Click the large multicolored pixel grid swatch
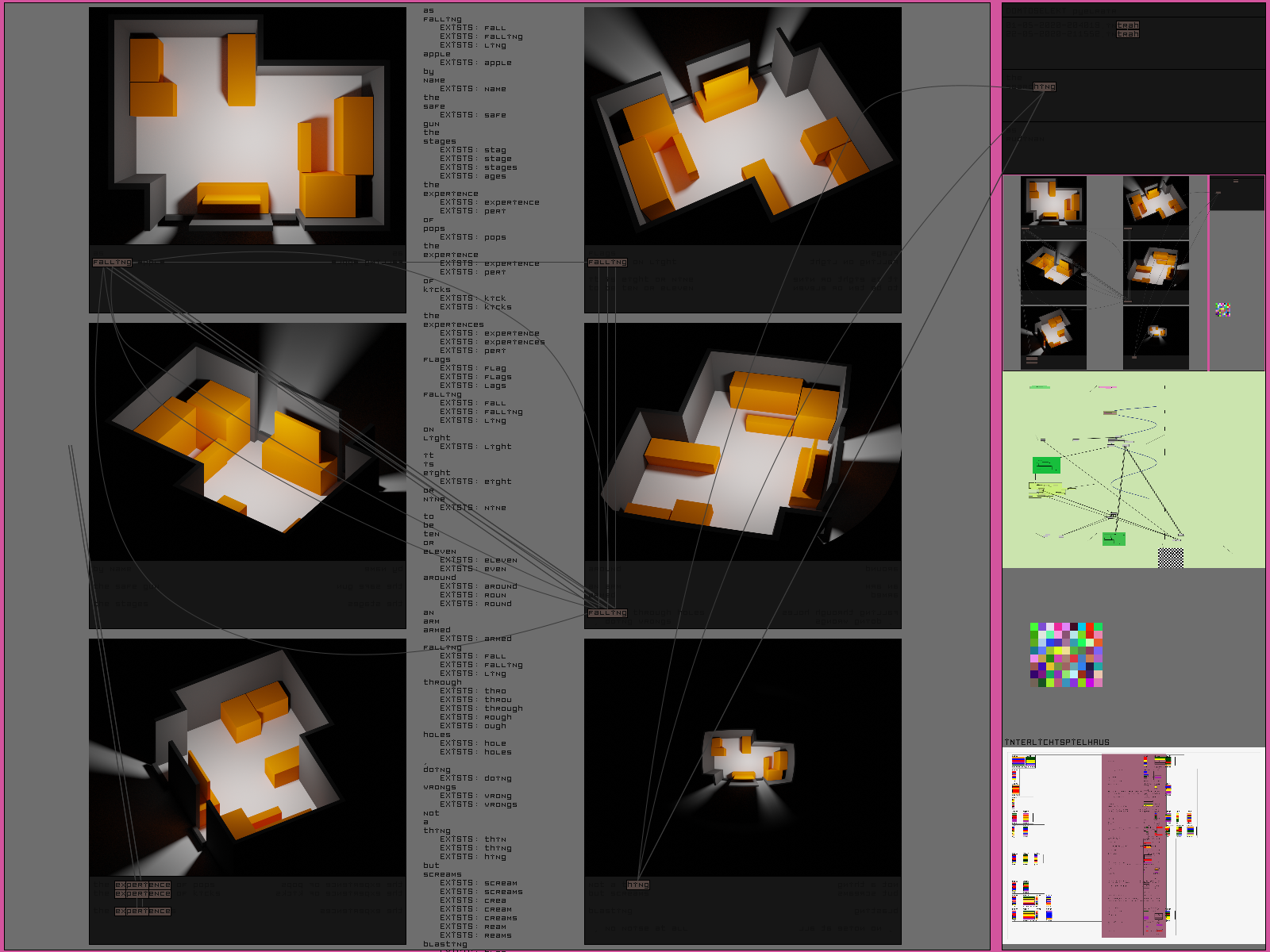Image resolution: width=1270 pixels, height=952 pixels. [1066, 654]
